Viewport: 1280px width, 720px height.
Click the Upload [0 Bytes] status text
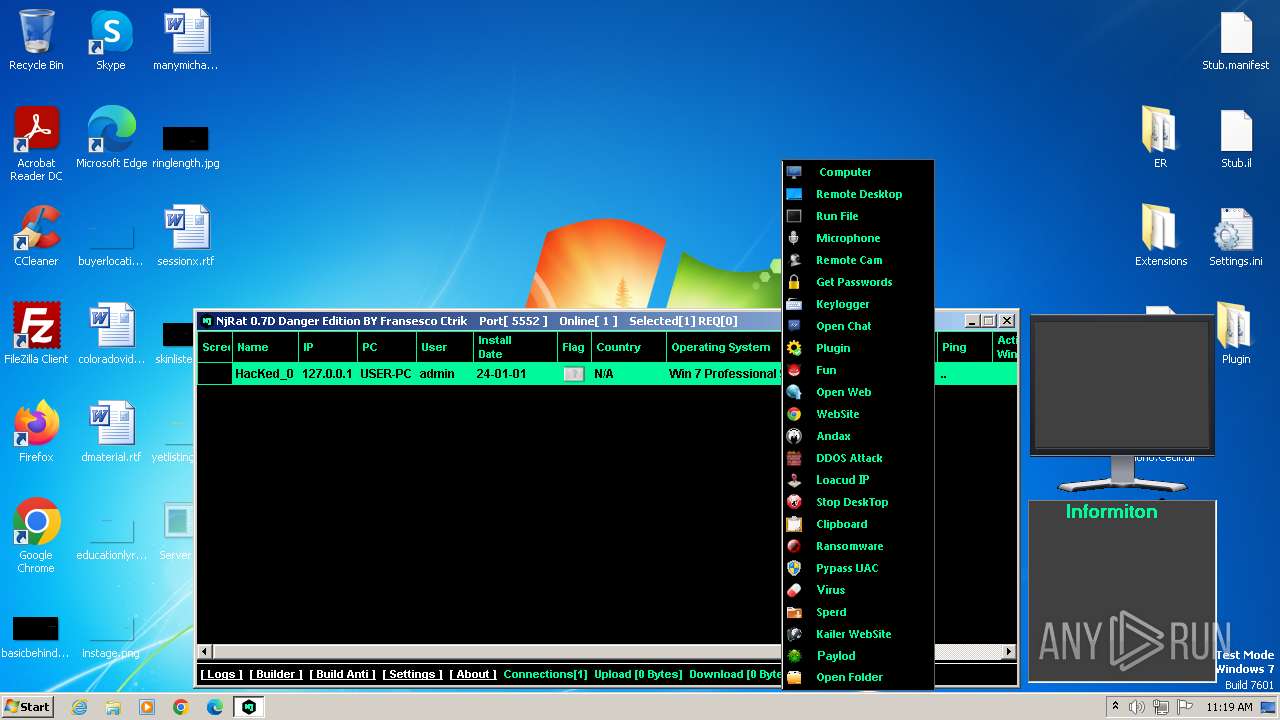(x=637, y=674)
